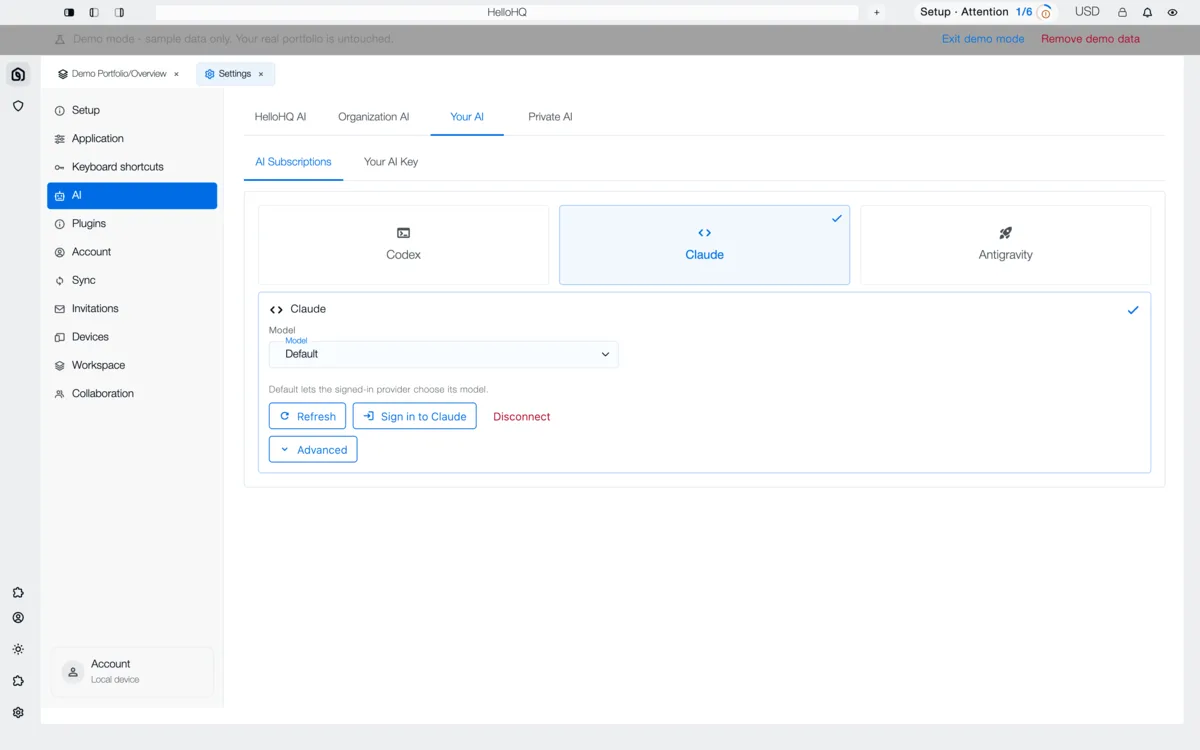The width and height of the screenshot is (1200, 750).
Task: Toggle the left sidebar layout icon
Action: coord(69,12)
